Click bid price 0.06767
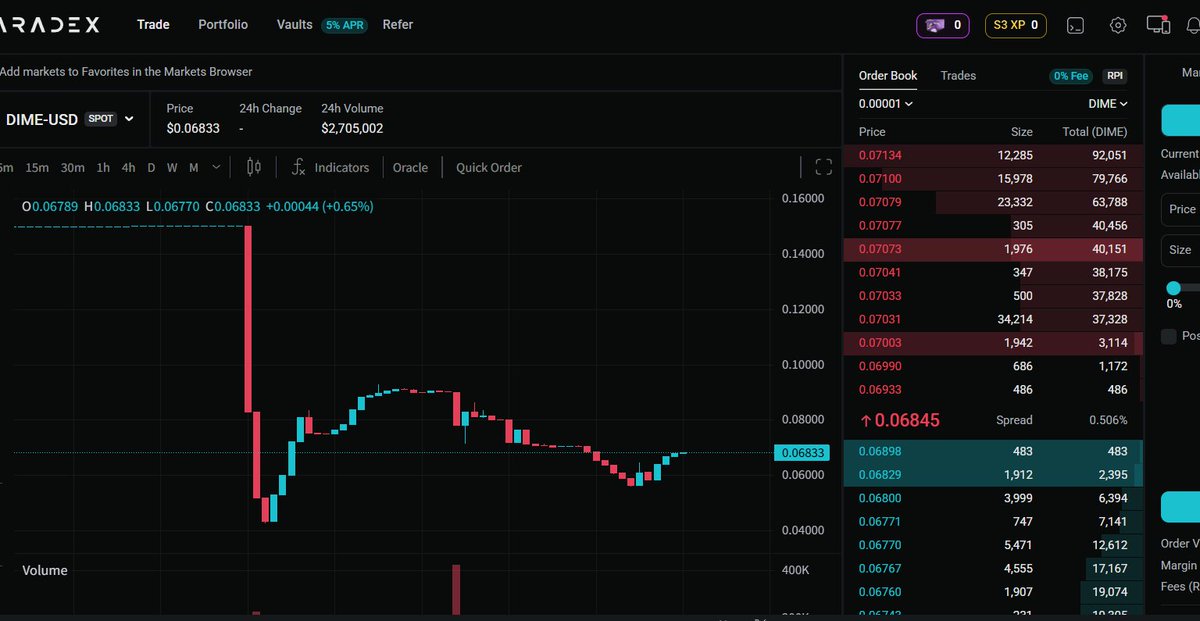Viewport: 1200px width, 621px height. [879, 568]
